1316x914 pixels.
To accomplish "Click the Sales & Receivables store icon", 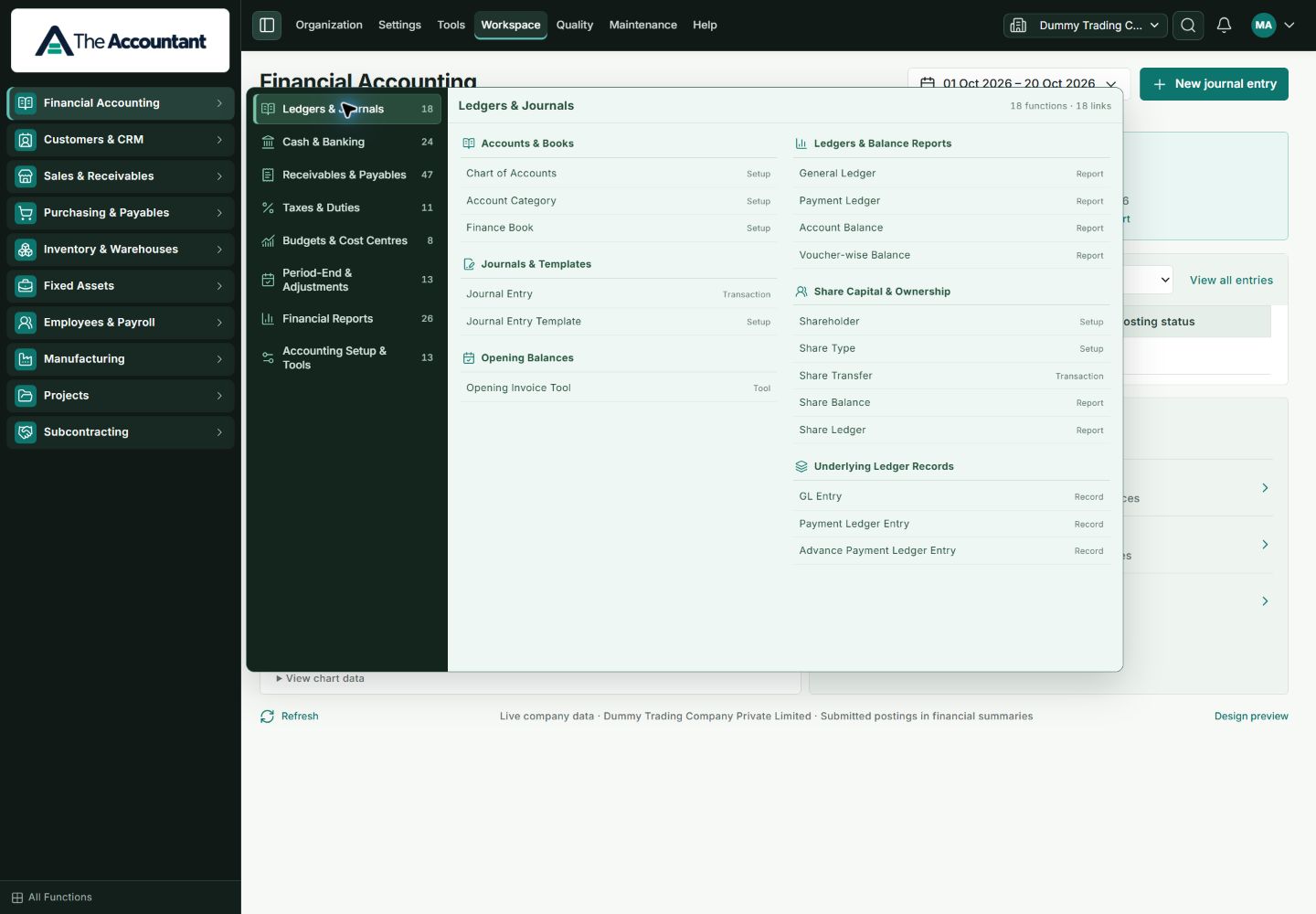I will (26, 176).
